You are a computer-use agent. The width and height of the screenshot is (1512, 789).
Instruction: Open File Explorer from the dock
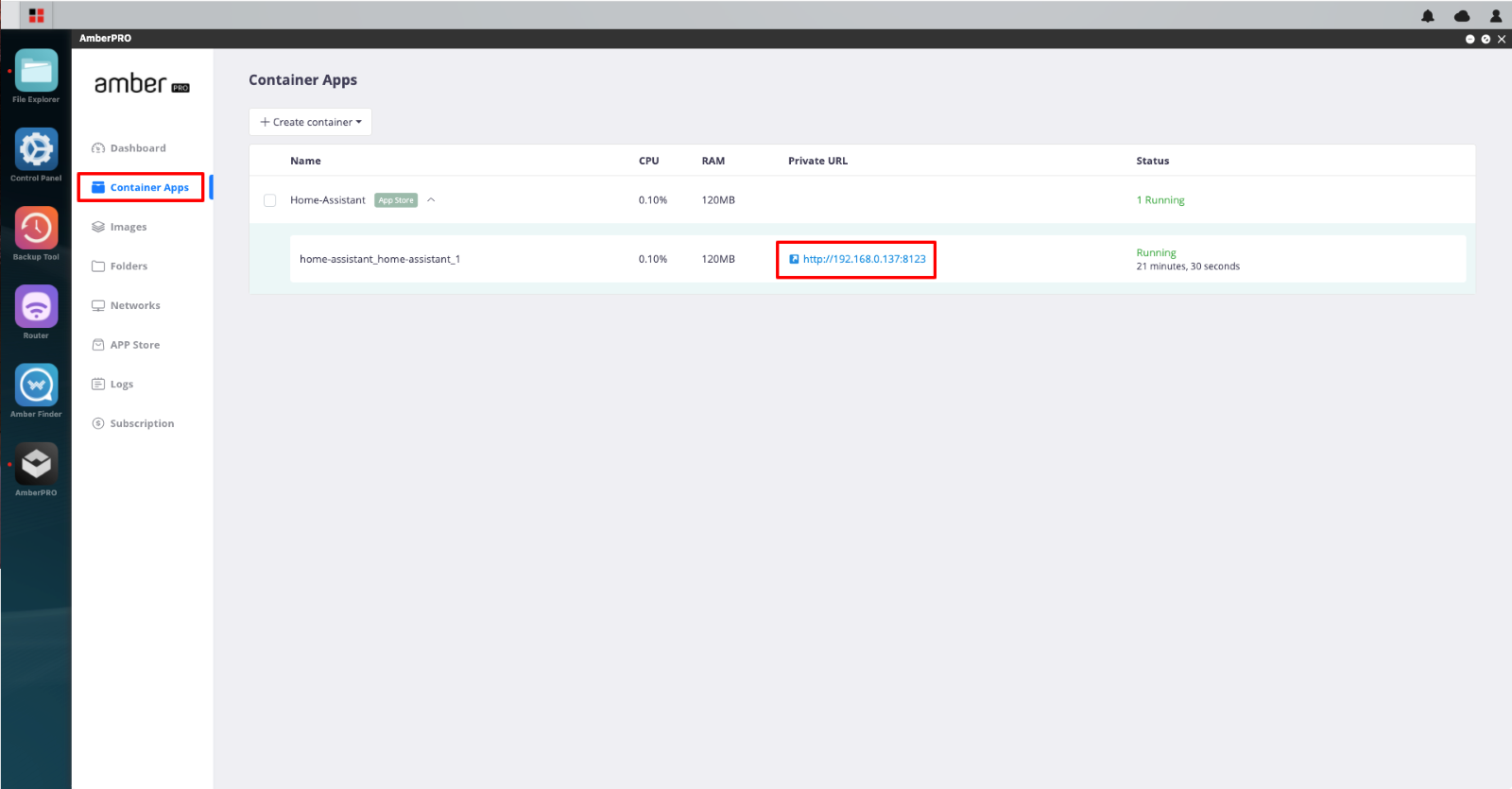click(36, 71)
